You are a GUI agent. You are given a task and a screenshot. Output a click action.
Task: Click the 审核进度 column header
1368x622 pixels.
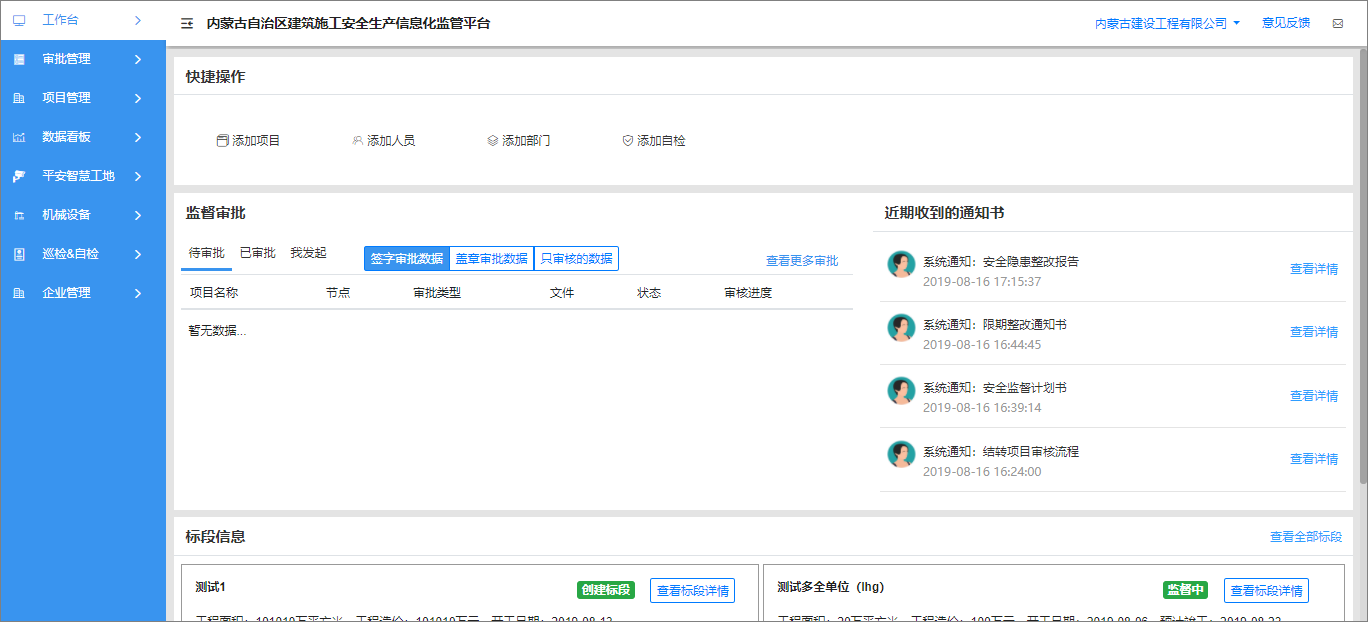click(748, 293)
